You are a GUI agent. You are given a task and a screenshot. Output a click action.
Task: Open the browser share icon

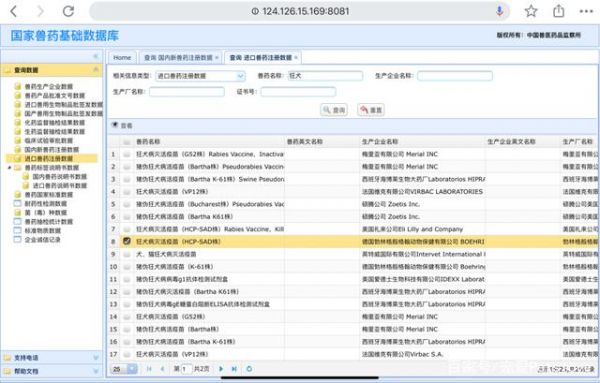tap(559, 11)
